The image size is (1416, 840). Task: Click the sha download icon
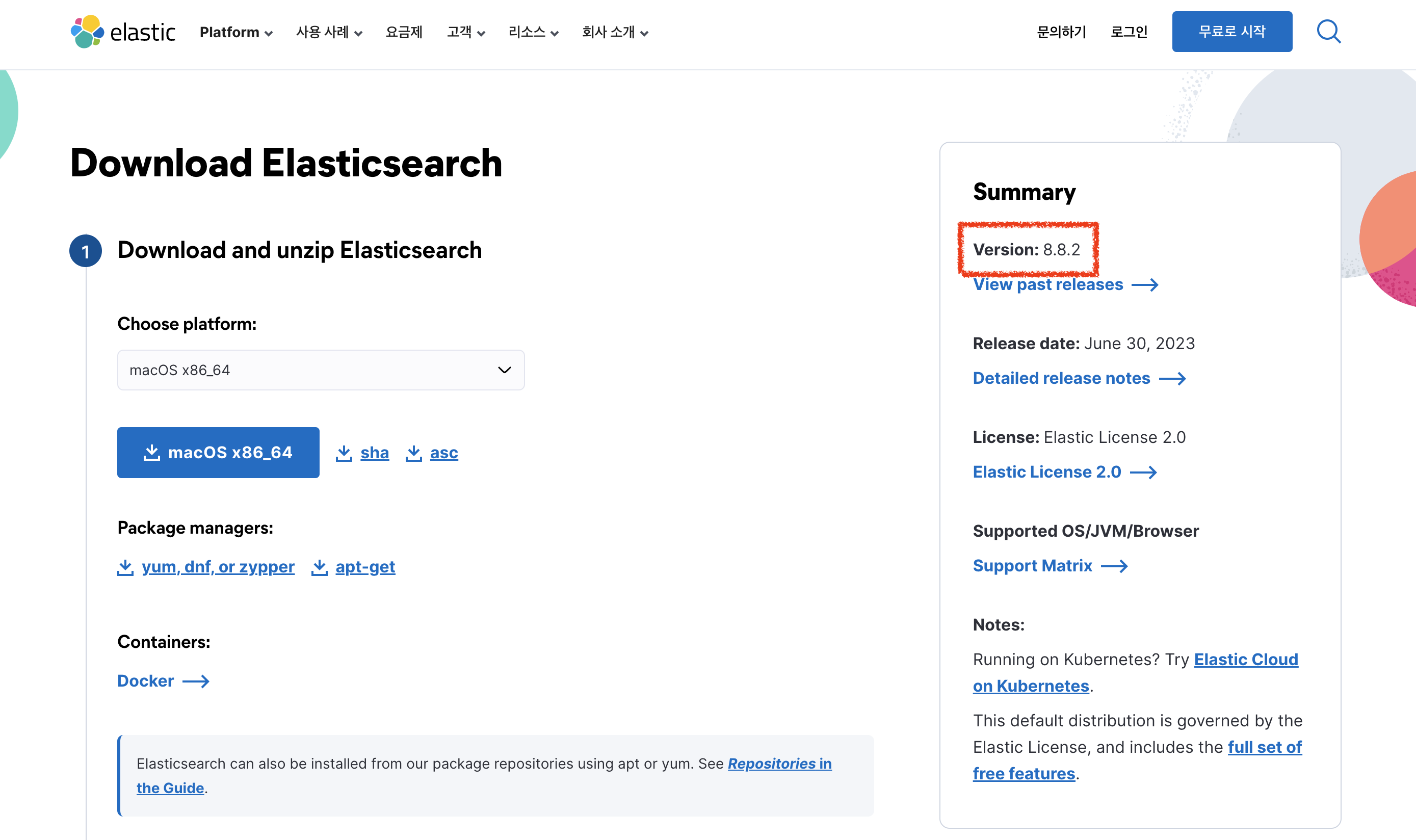pyautogui.click(x=344, y=453)
